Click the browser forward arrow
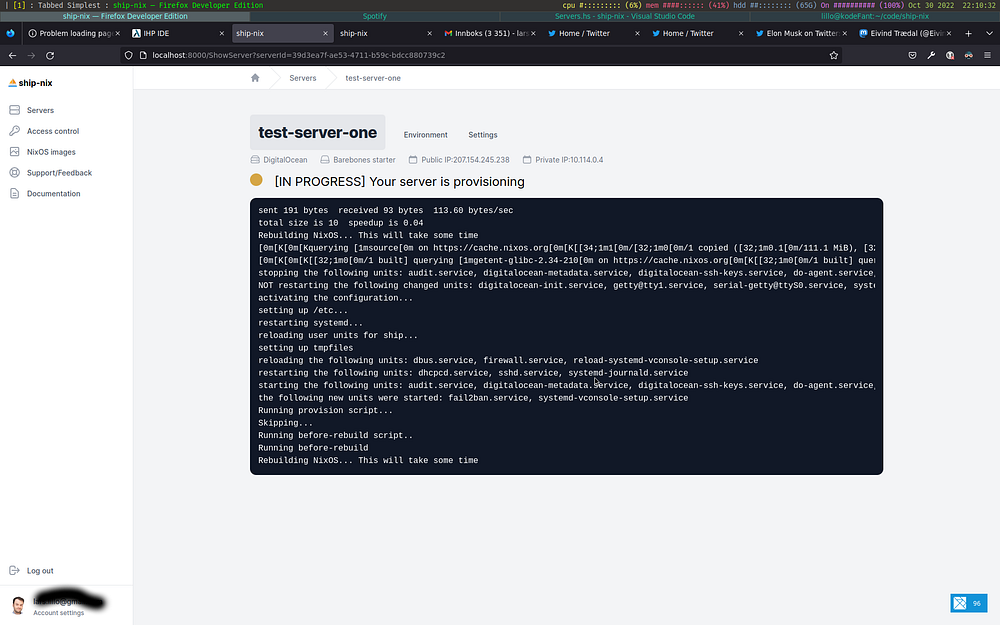 tap(31, 55)
